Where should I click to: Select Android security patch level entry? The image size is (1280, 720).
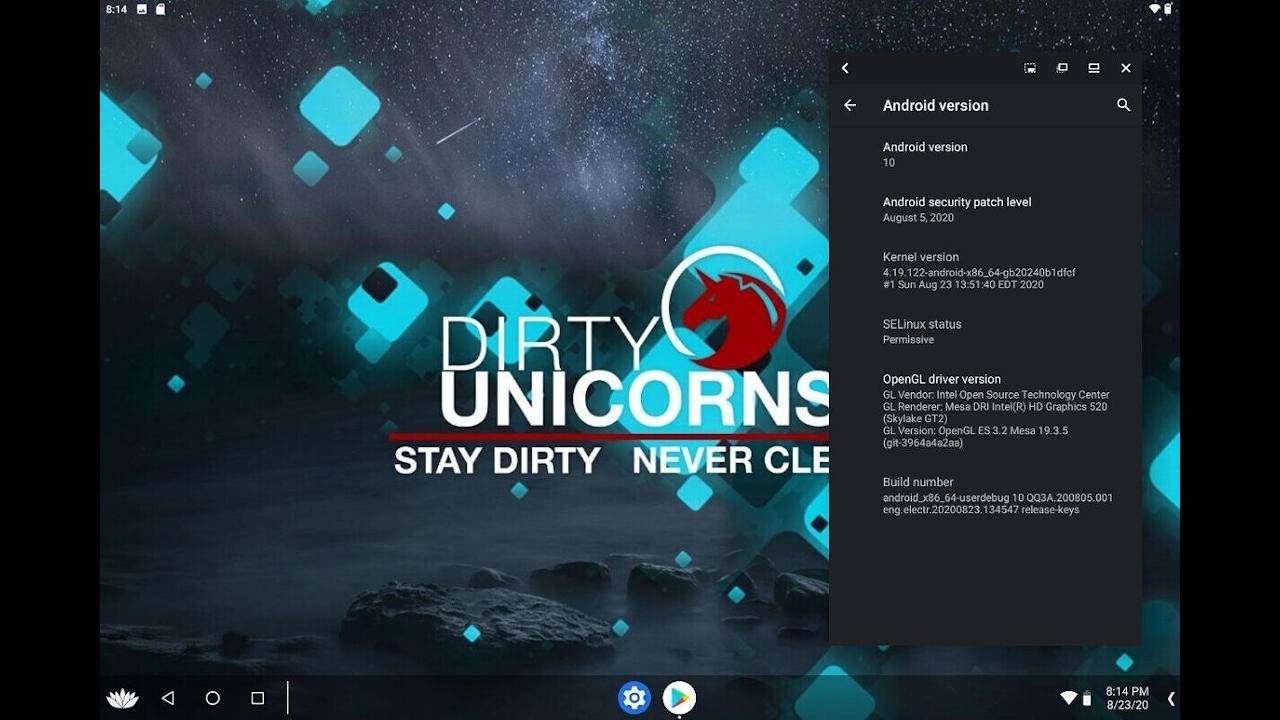pyautogui.click(x=985, y=209)
